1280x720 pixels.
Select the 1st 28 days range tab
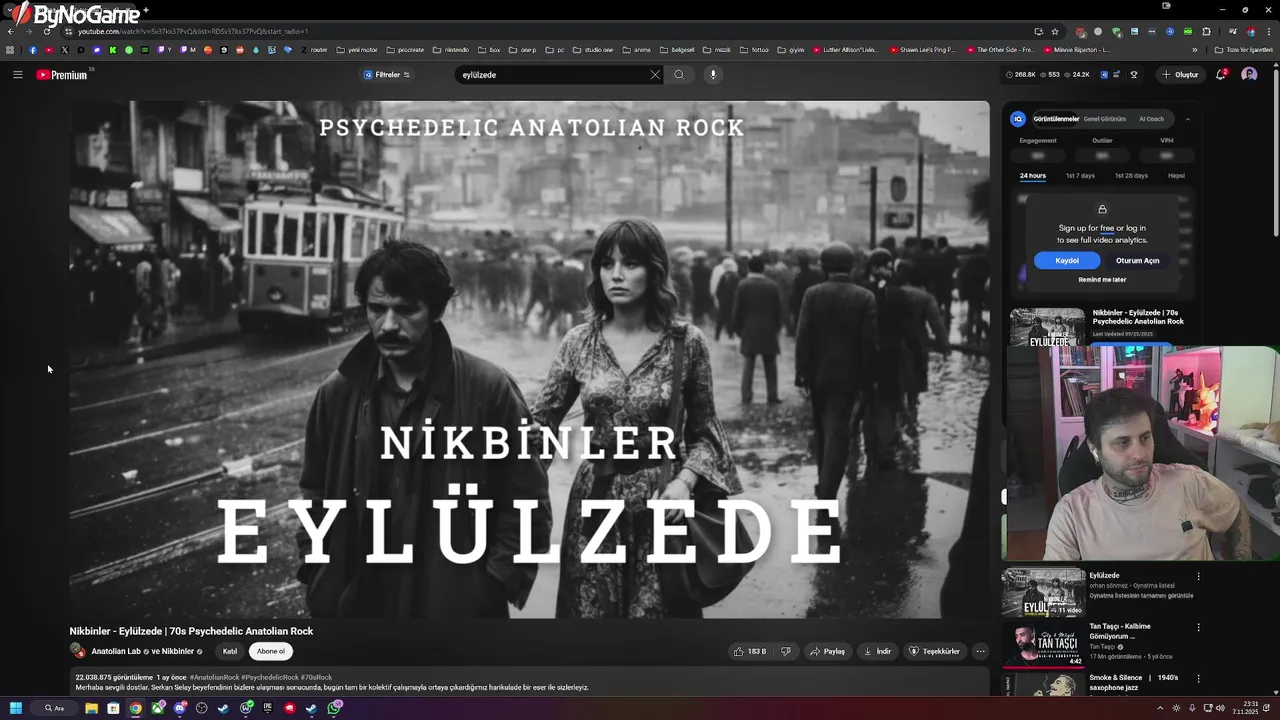click(x=1131, y=176)
